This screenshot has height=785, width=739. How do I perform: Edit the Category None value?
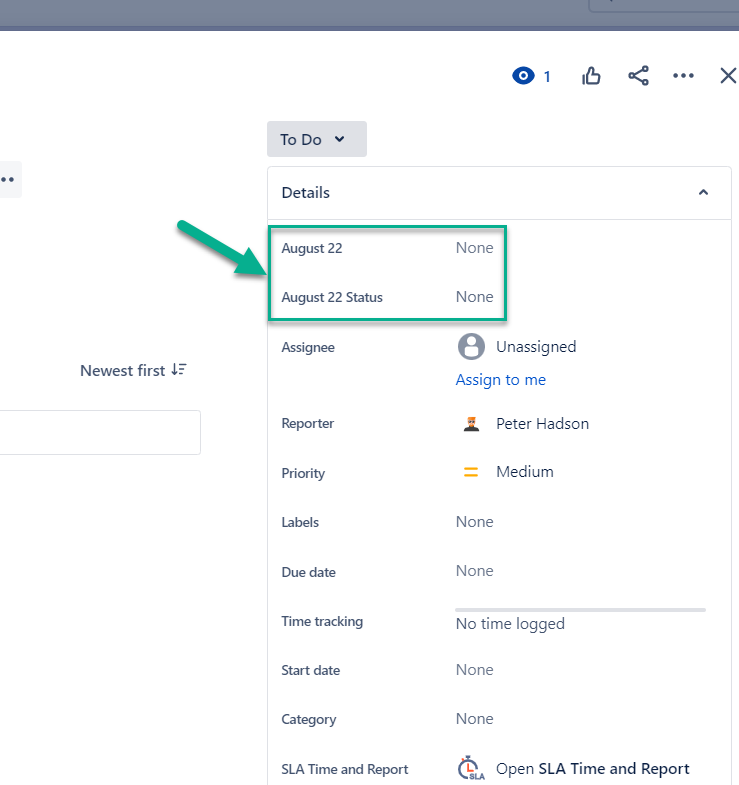point(474,719)
